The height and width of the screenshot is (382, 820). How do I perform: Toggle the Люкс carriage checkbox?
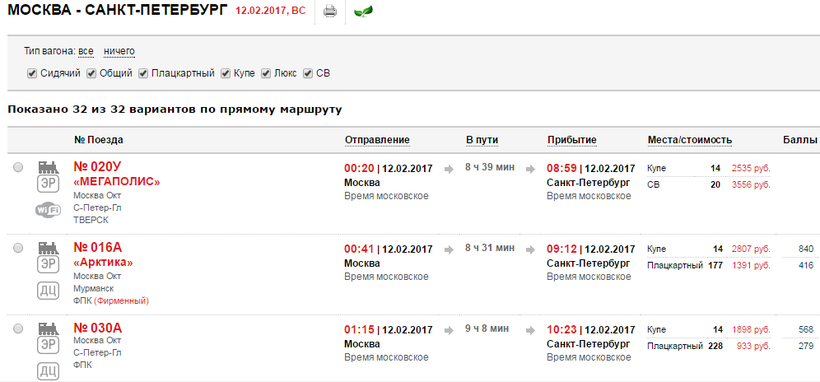pos(266,74)
